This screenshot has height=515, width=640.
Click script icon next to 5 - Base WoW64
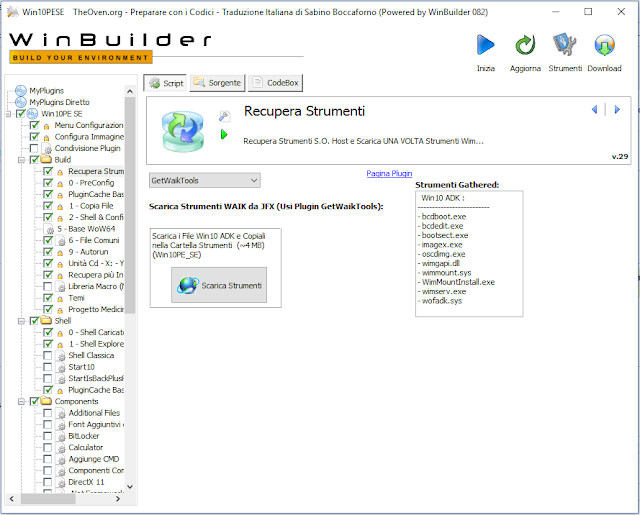click(49, 229)
